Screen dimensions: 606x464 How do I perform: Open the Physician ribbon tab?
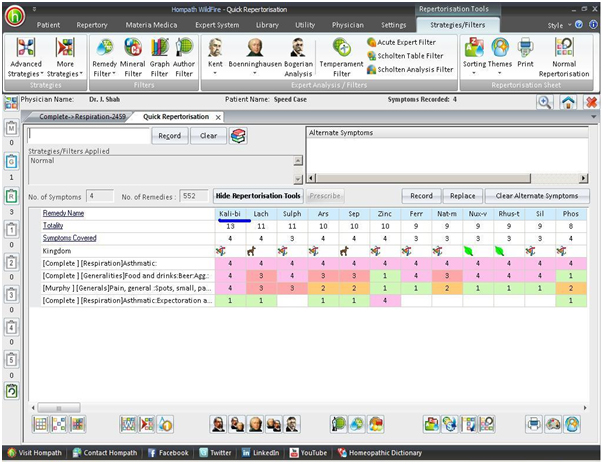click(x=348, y=25)
